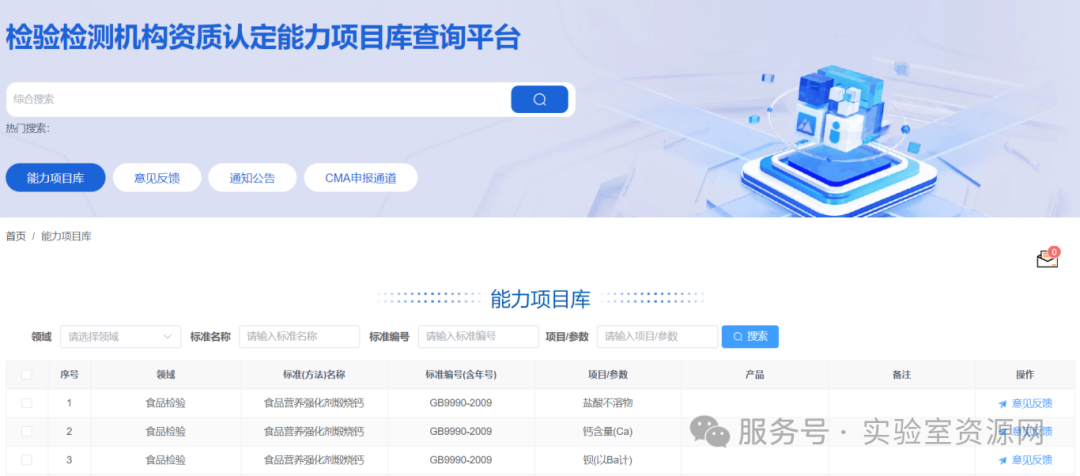
Task: Tick the checkbox for row 3
Action: [x=27, y=460]
